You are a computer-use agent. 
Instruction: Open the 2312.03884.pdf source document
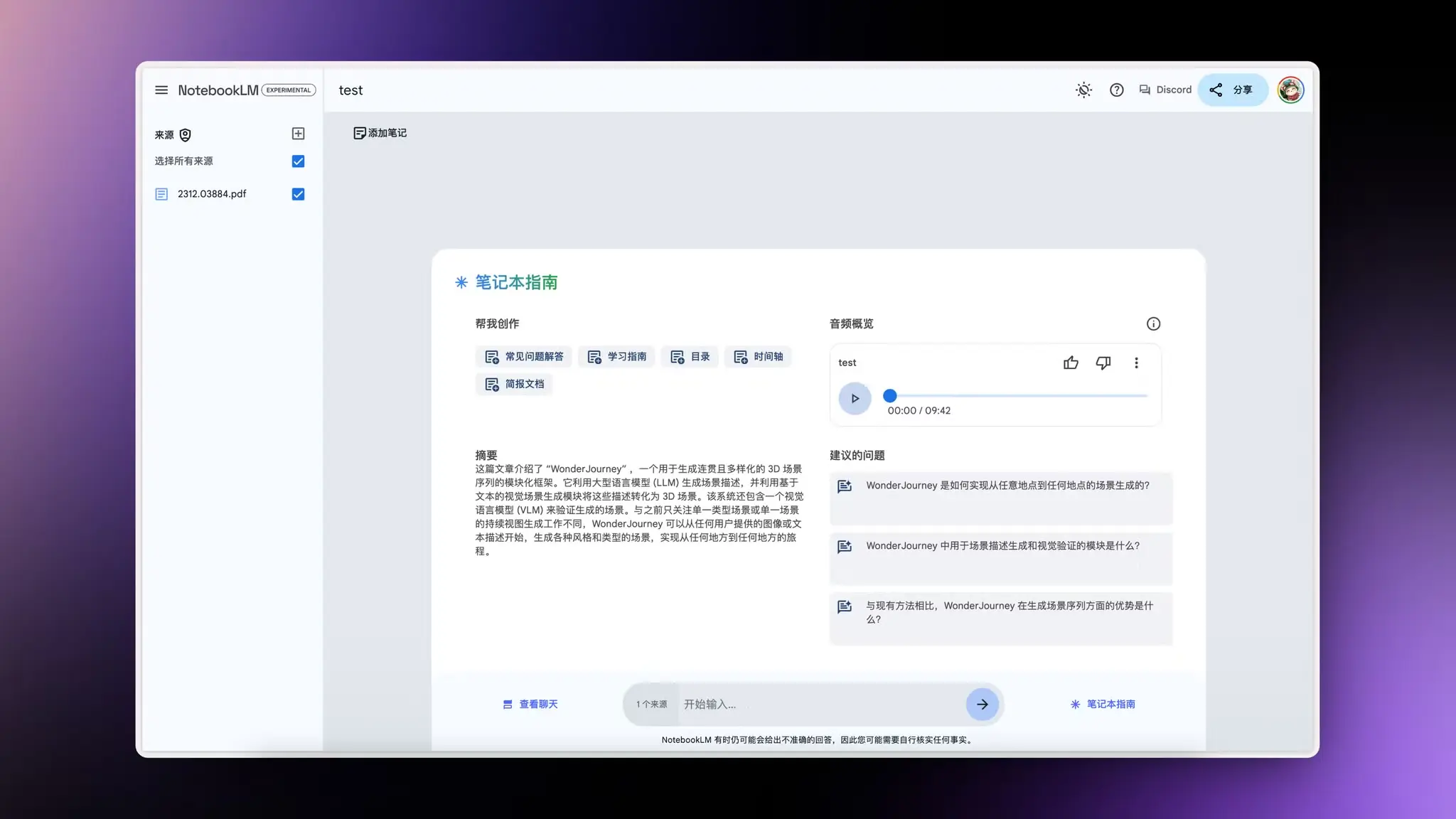click(x=212, y=194)
